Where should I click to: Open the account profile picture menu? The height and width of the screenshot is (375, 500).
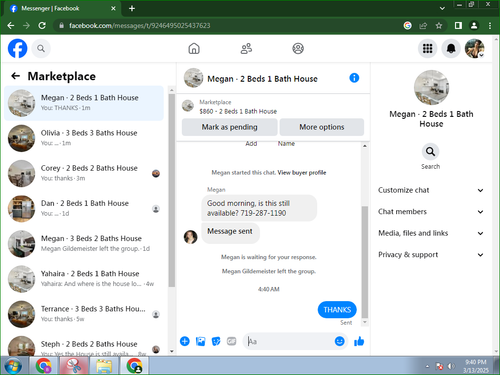point(475,49)
